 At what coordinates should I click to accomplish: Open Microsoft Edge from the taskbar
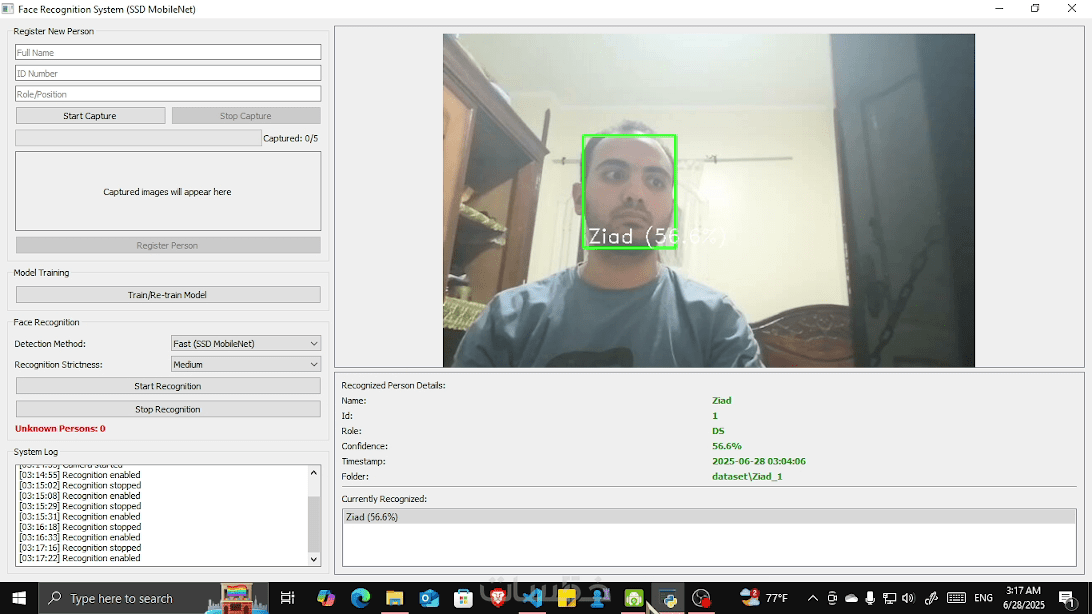tap(360, 598)
